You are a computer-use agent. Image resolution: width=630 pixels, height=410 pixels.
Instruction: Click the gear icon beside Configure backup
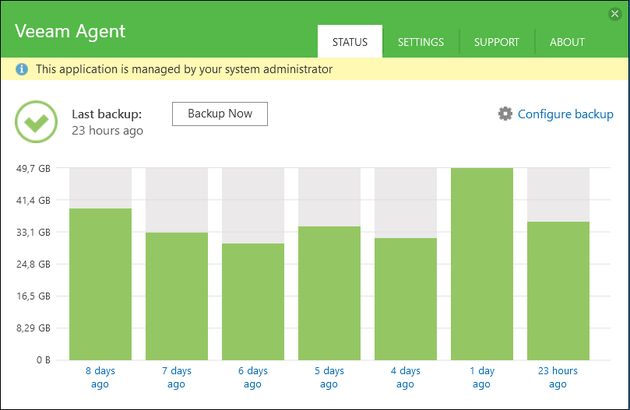(505, 114)
